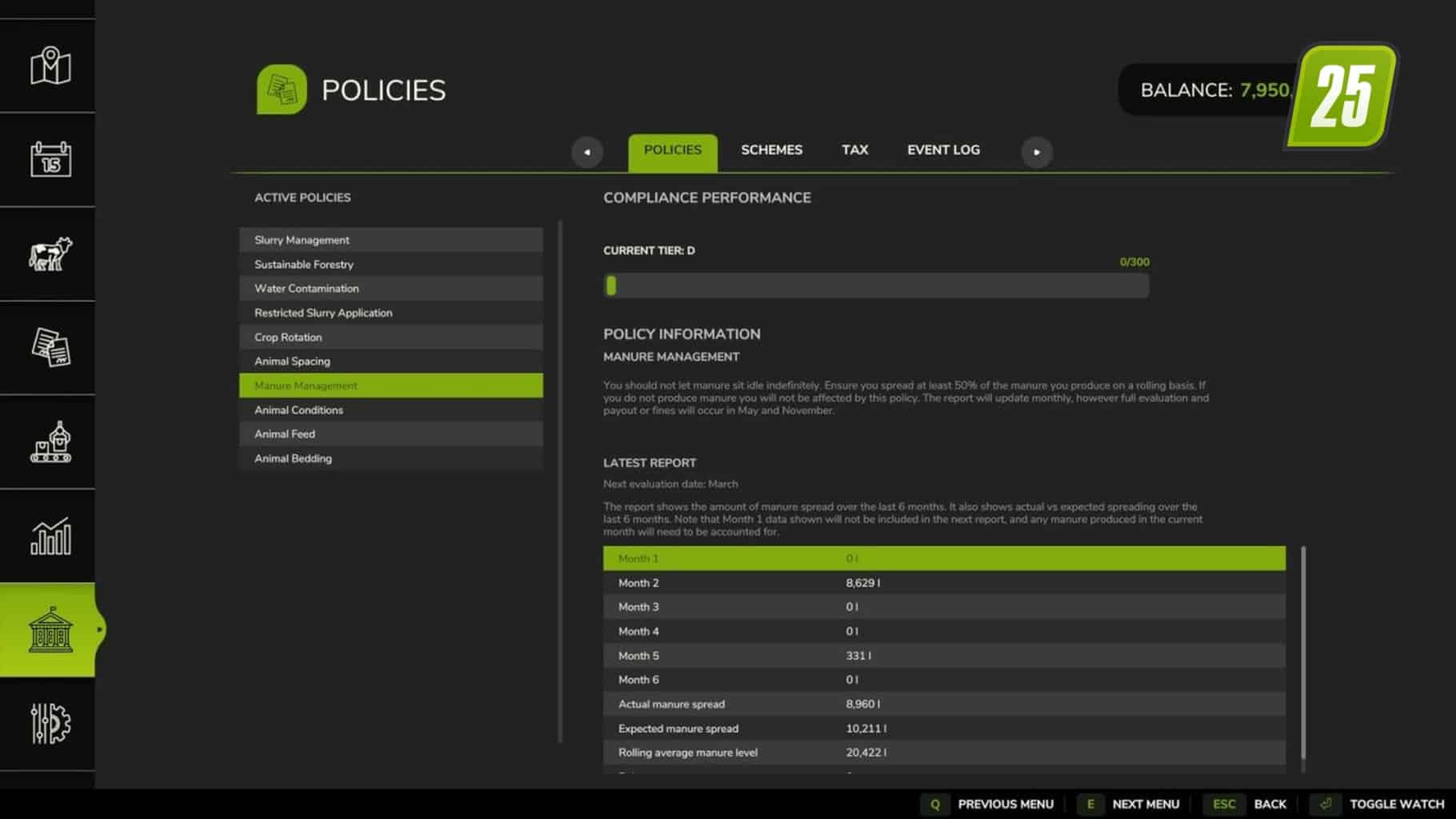The image size is (1456, 819).
Task: Switch to the Event Log tab
Action: (943, 150)
